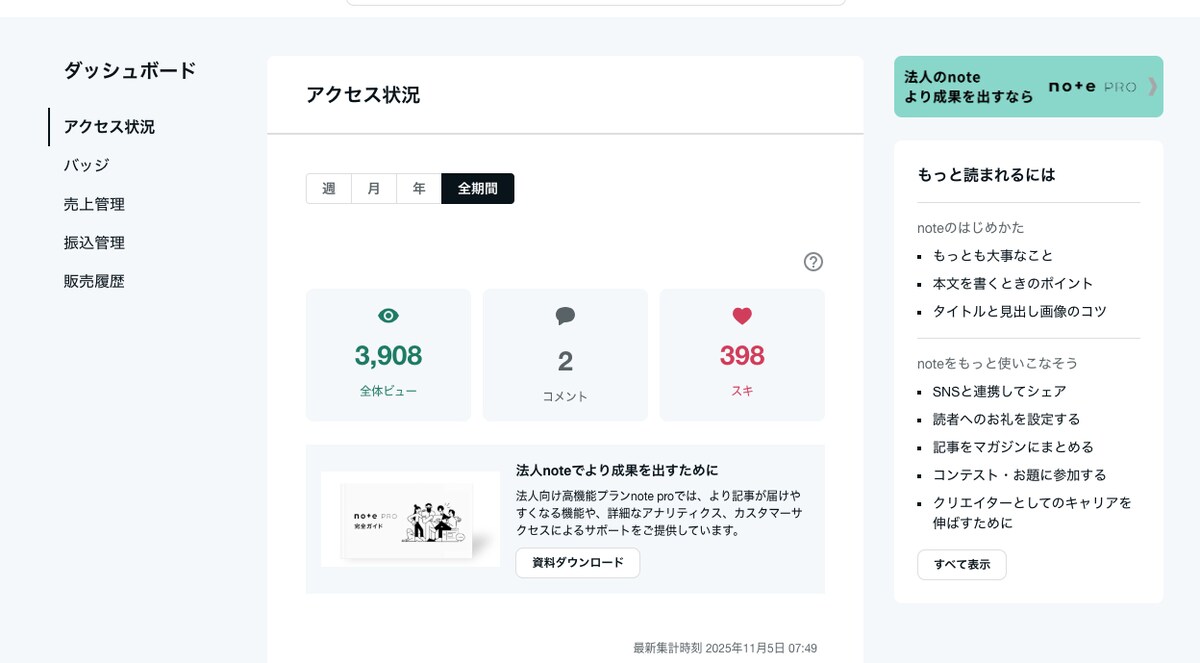Click the 最新集計時刻 timestamp text
Viewport: 1200px width, 663px height.
(725, 648)
